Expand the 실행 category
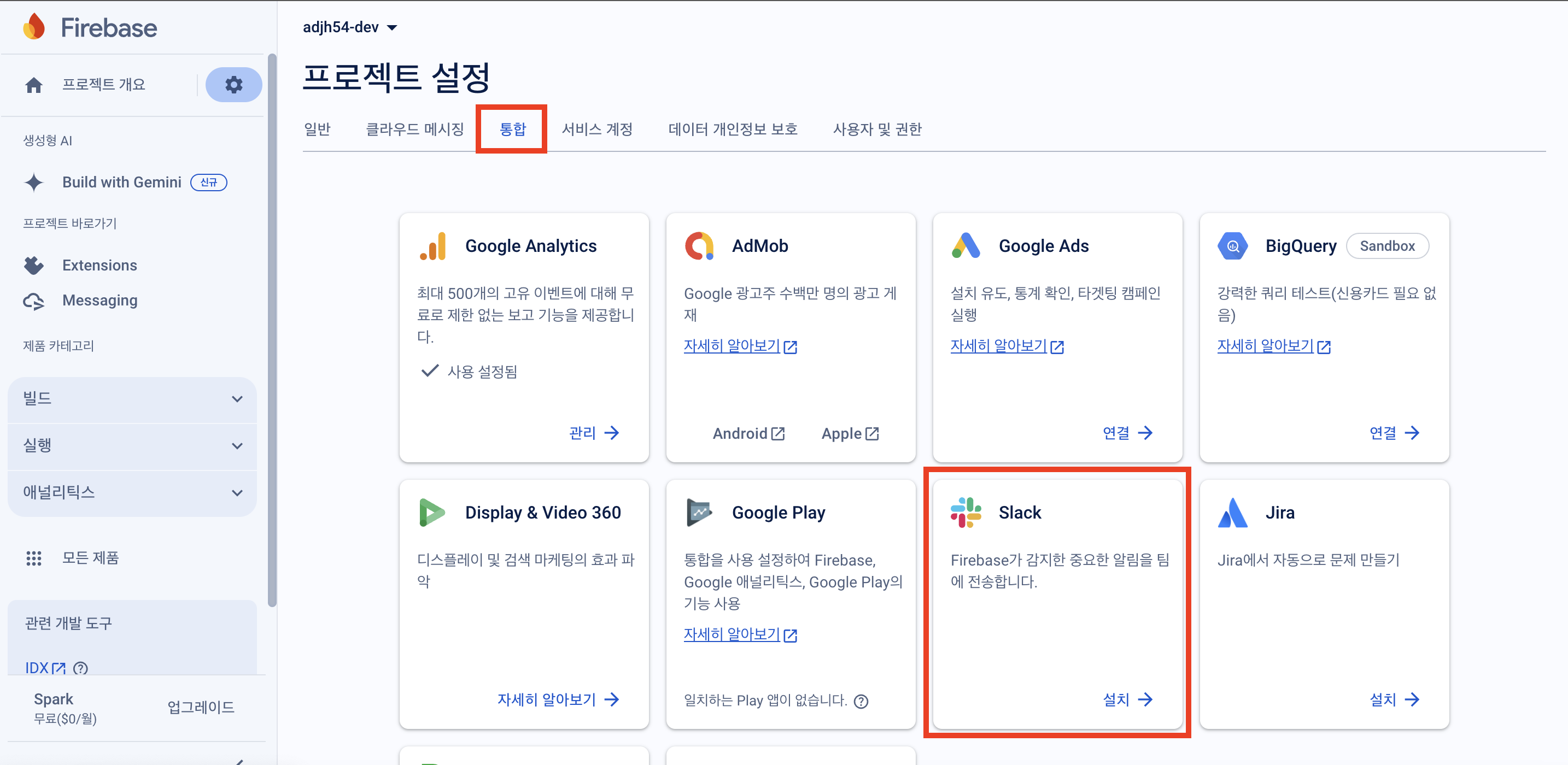Viewport: 1568px width, 765px height. [x=133, y=445]
